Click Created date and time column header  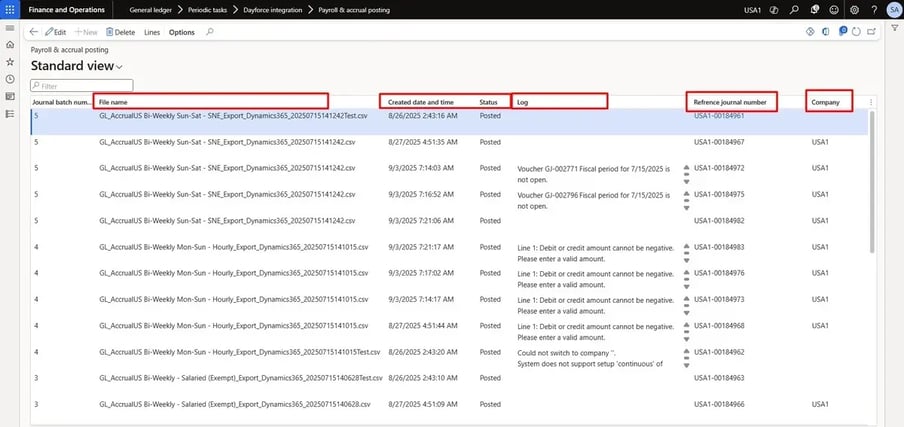pos(421,102)
